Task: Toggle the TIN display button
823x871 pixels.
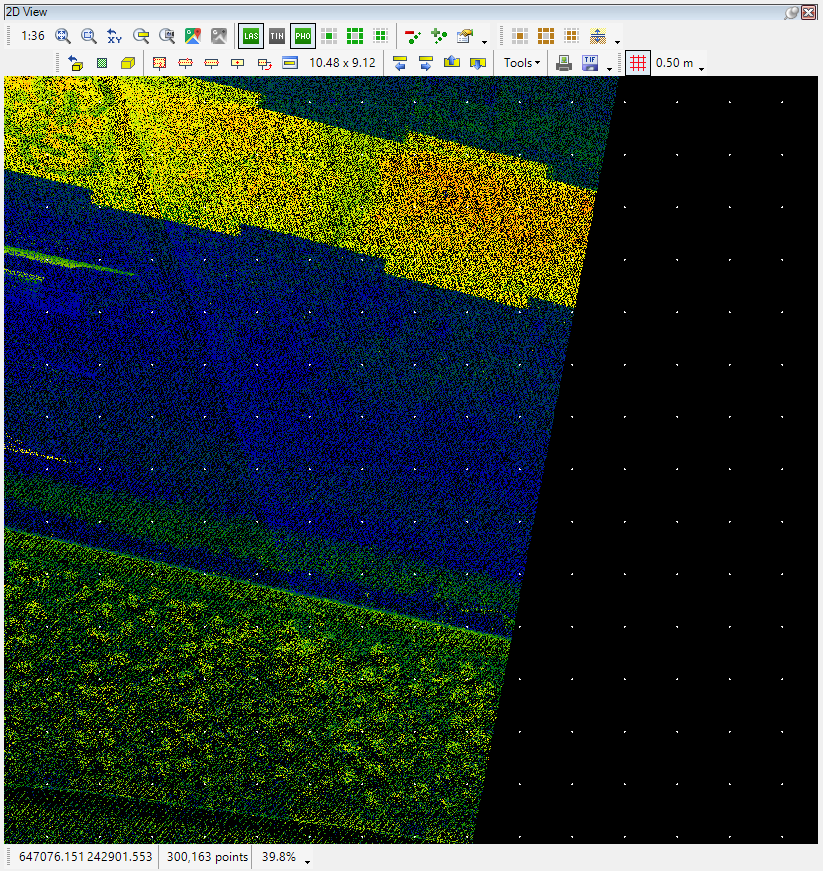Action: pyautogui.click(x=277, y=36)
